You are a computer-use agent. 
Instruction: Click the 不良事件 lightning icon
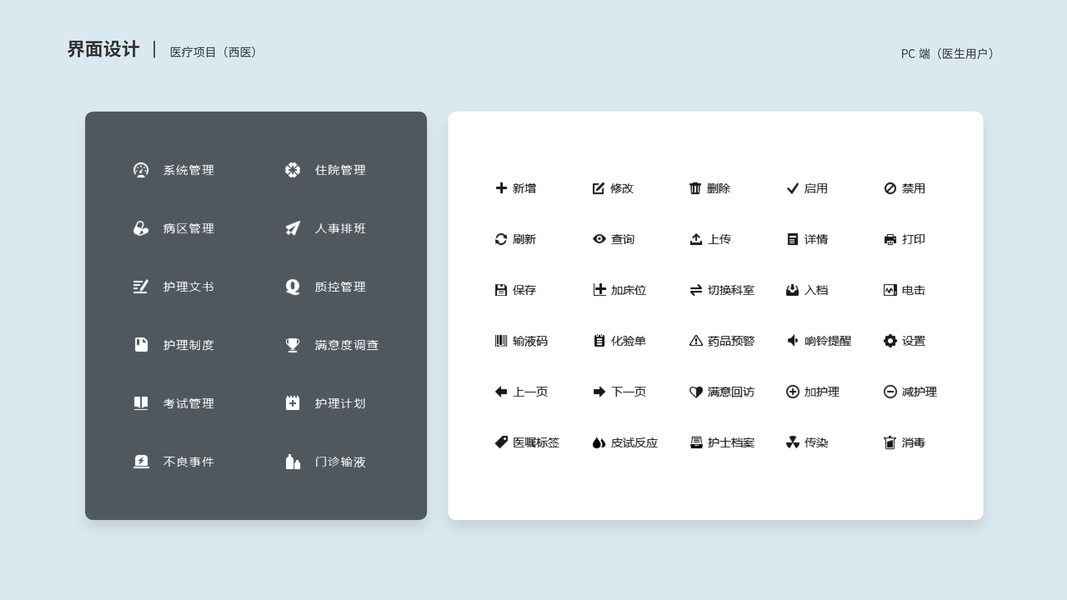tap(141, 462)
